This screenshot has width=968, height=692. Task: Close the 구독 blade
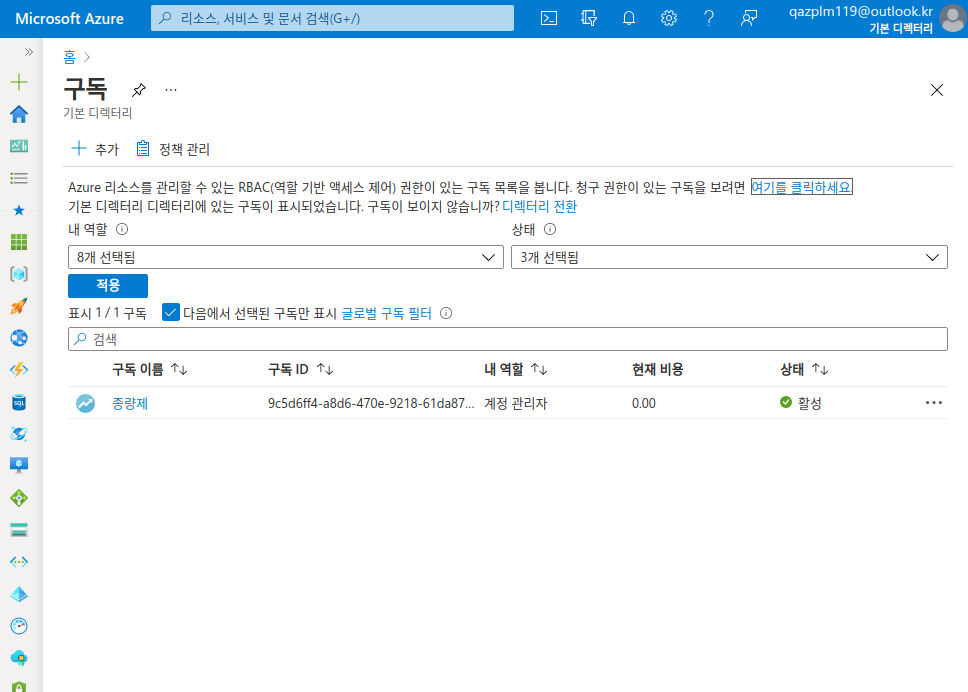(x=937, y=90)
